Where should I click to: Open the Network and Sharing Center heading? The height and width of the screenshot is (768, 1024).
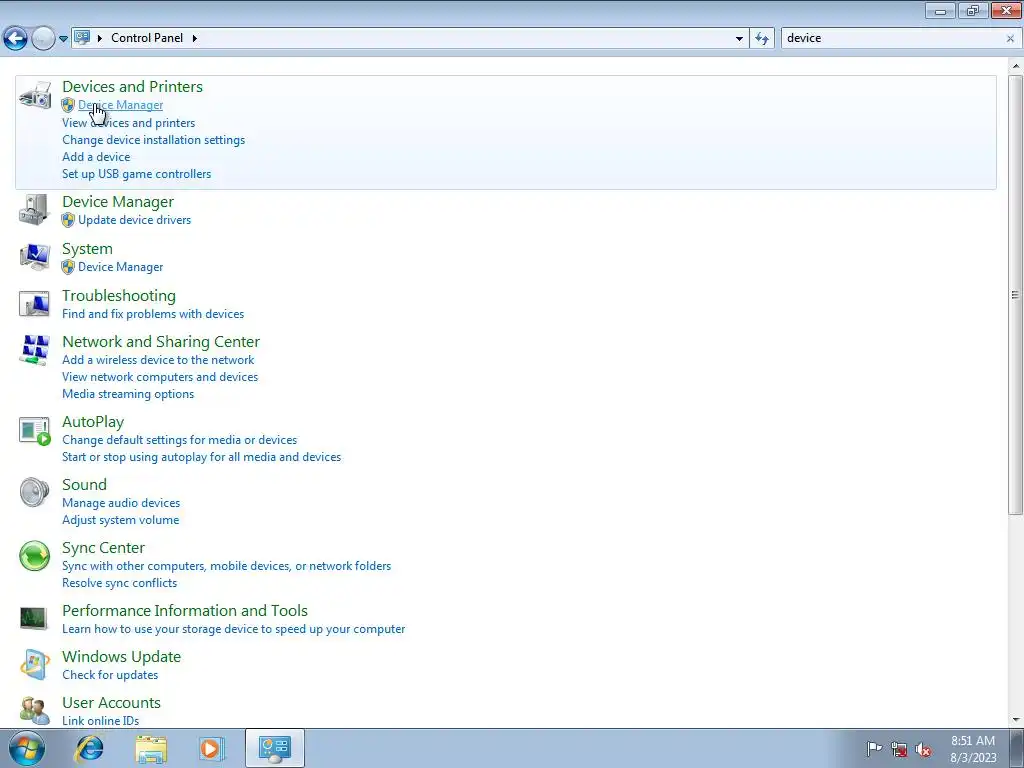coord(161,342)
